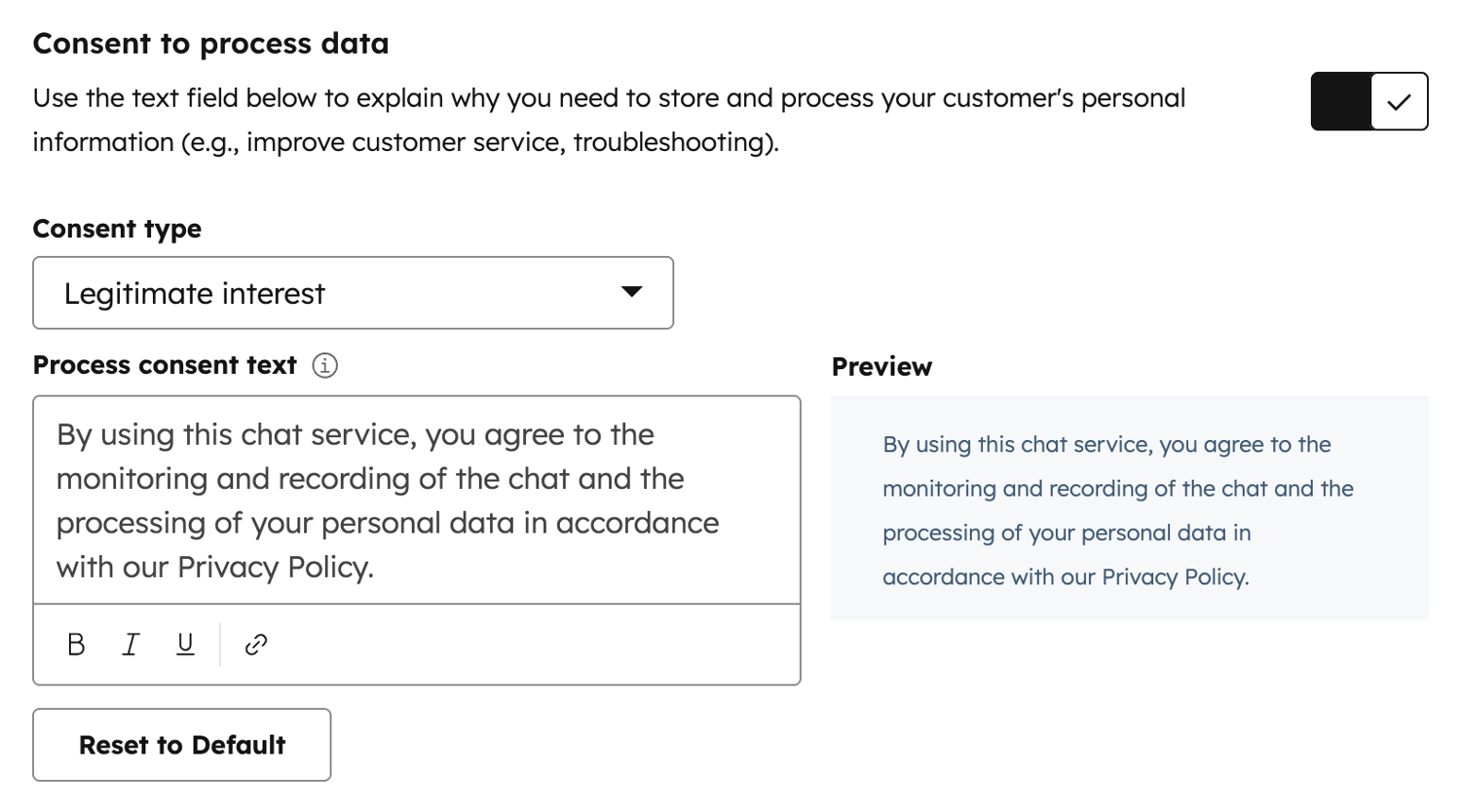Click the Preview heading label
Screen dimensions: 1461x812
(x=881, y=367)
